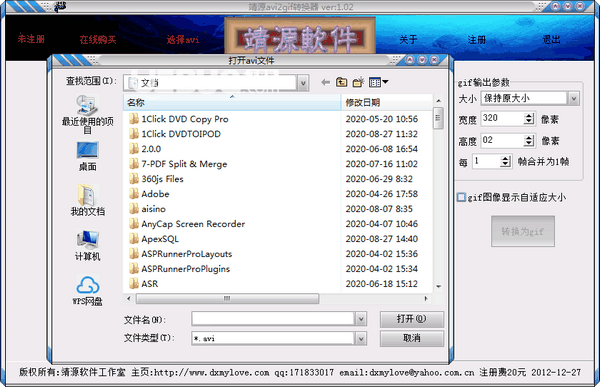Screen dimensions: 600x387
Task: Click the width 320 spinner arrows
Action: [x=529, y=119]
